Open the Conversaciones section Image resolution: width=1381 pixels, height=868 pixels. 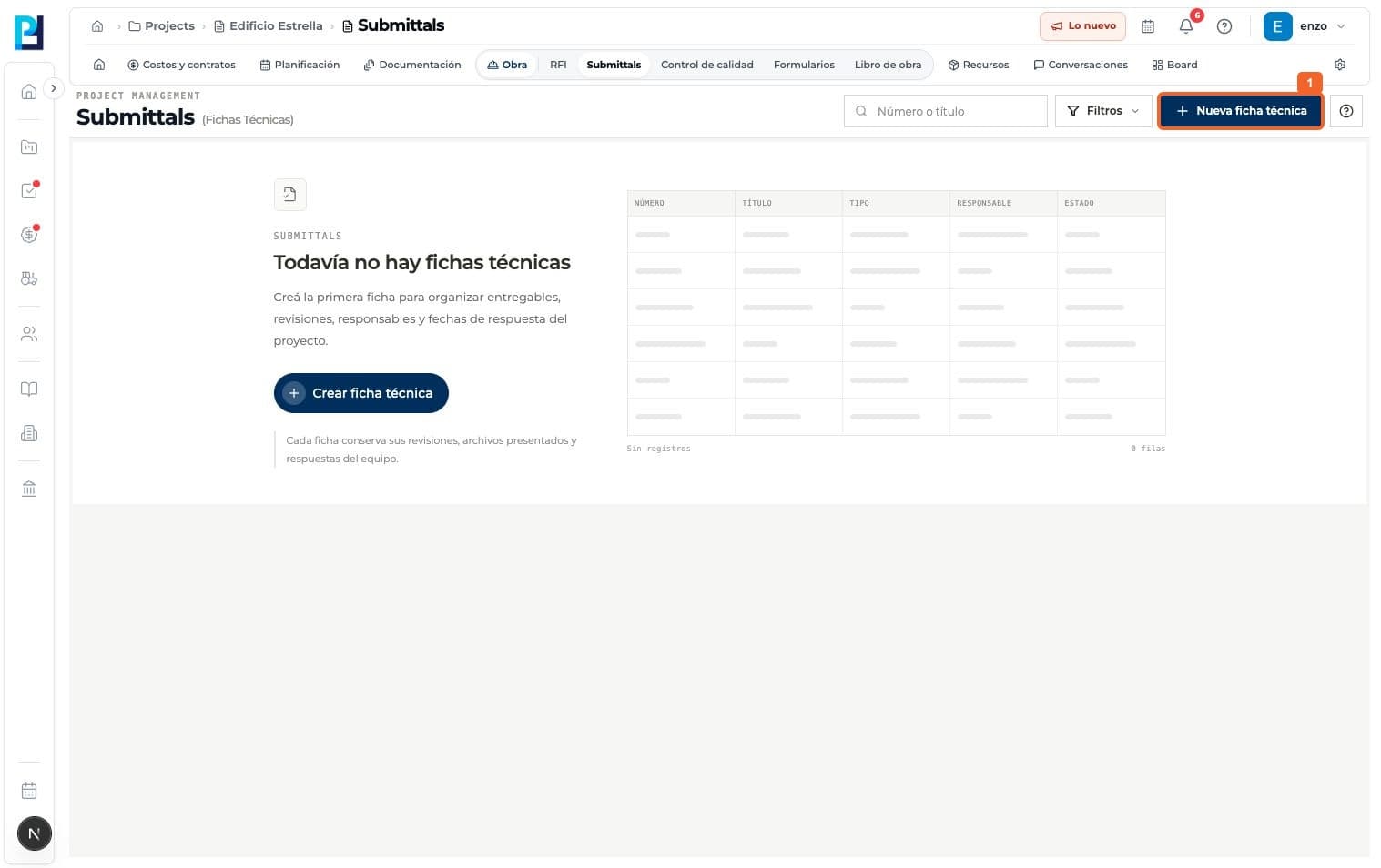pos(1081,65)
